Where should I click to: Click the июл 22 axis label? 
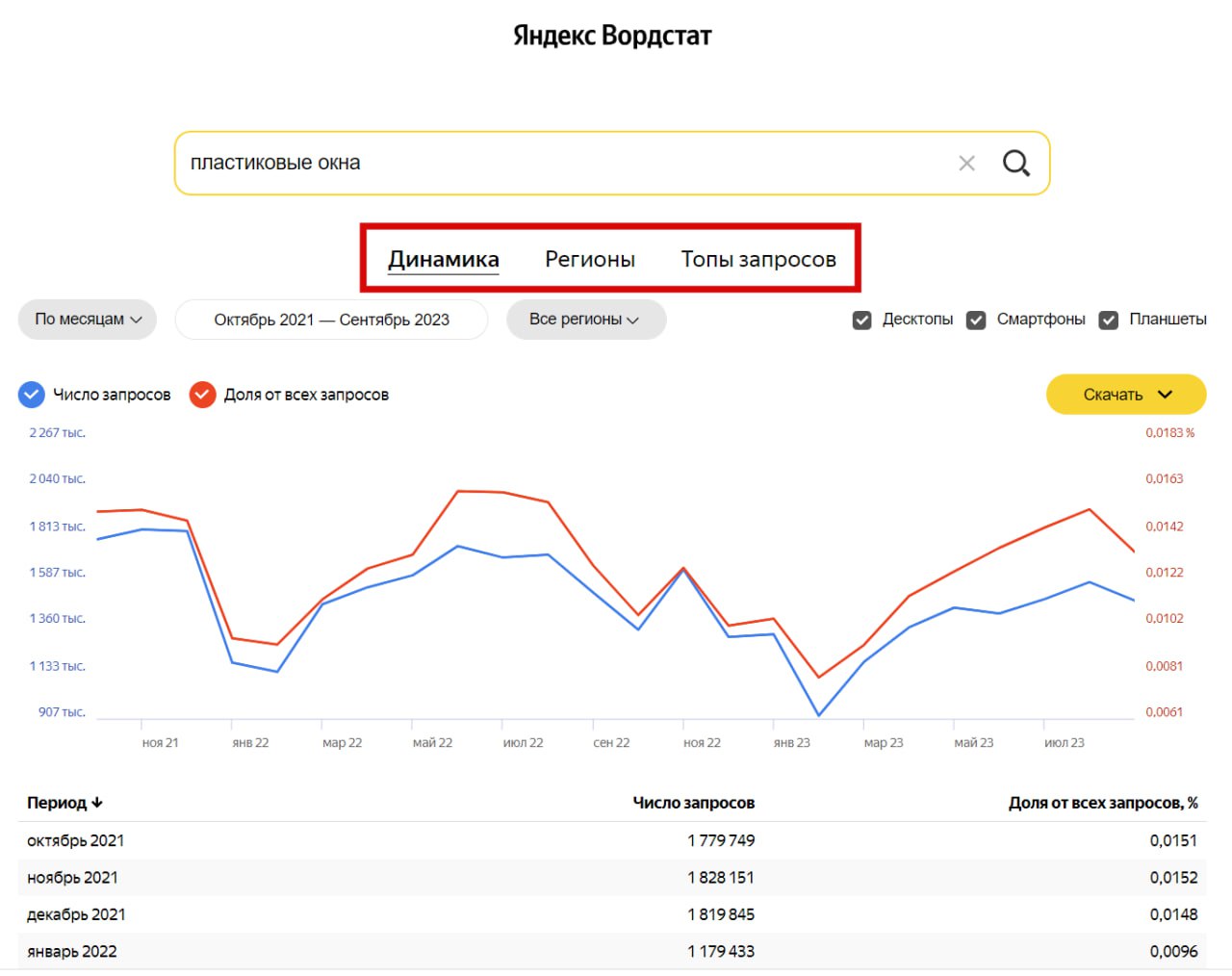(523, 743)
